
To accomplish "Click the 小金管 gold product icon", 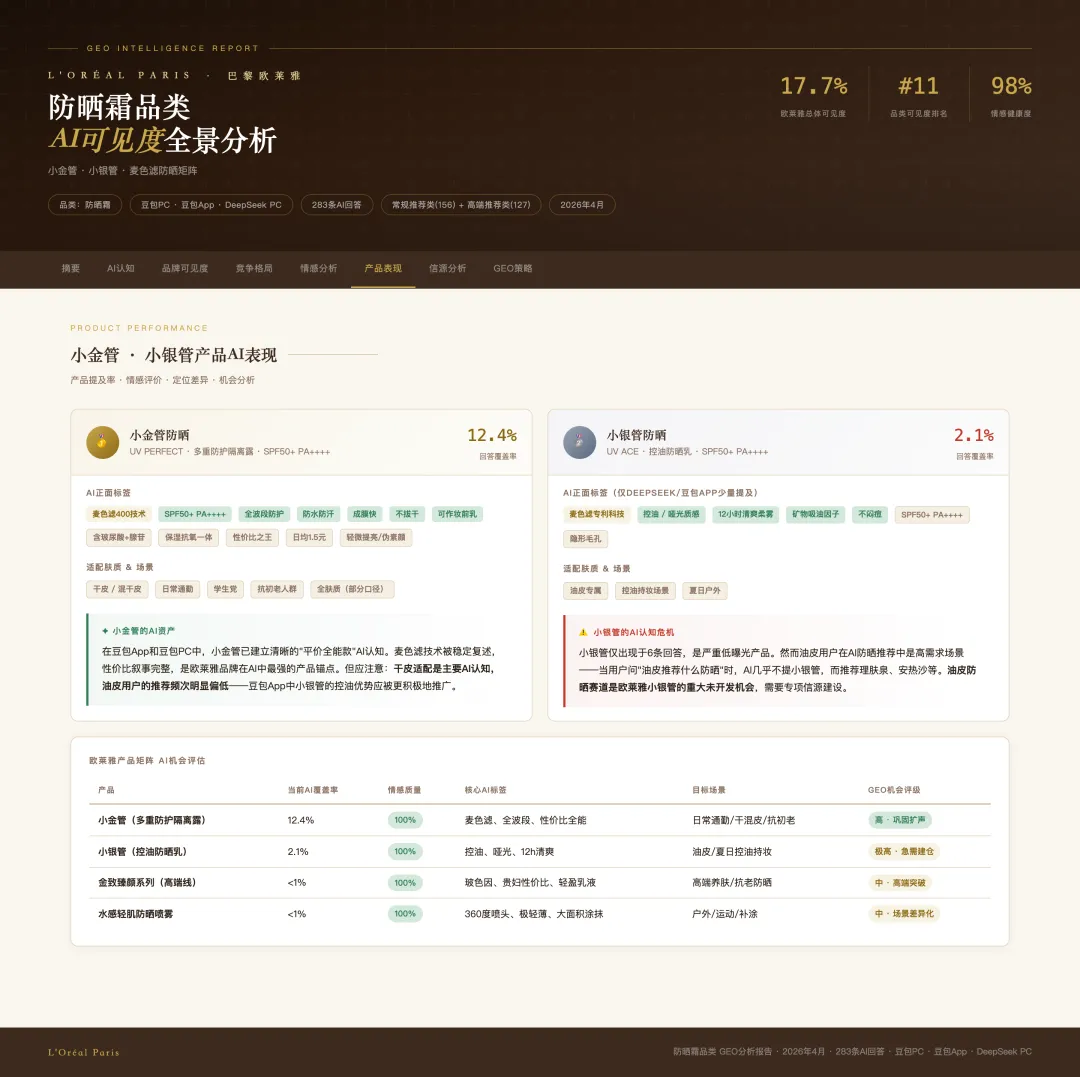I will click(103, 442).
